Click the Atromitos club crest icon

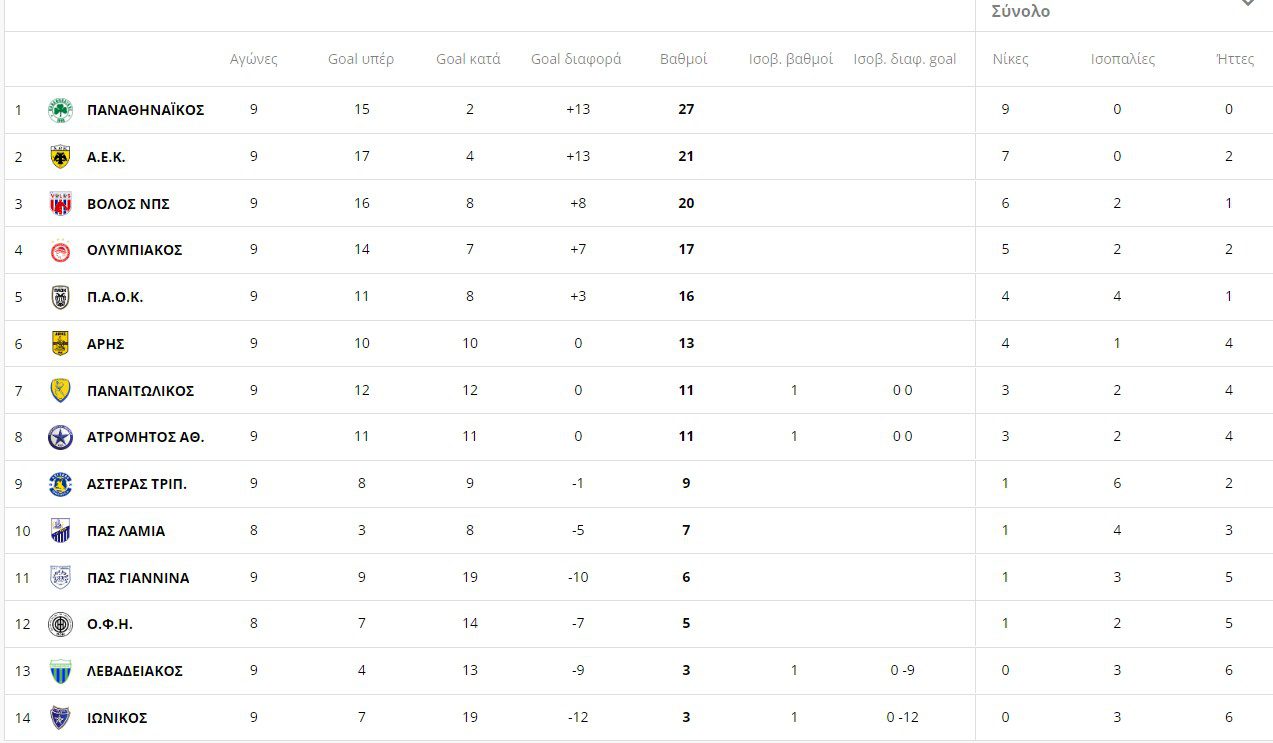61,437
